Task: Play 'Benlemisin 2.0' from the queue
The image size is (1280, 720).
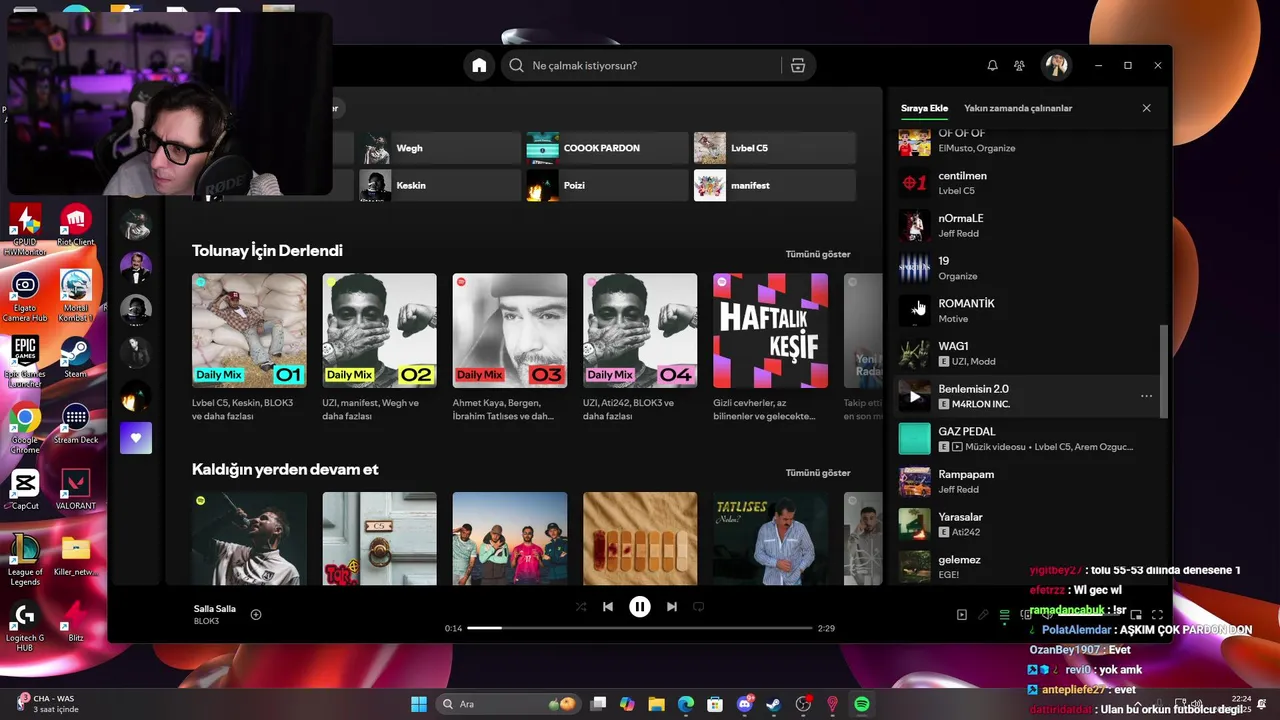Action: (x=914, y=396)
